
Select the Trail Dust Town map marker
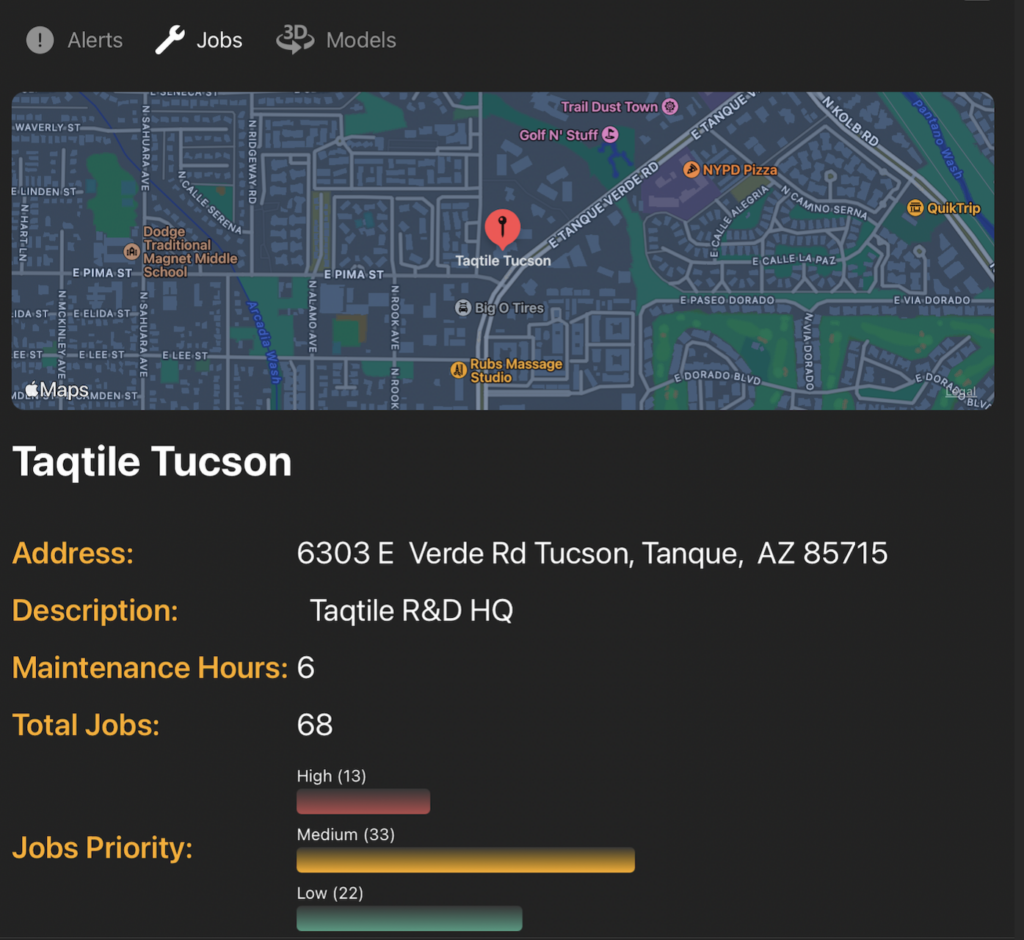pos(670,106)
